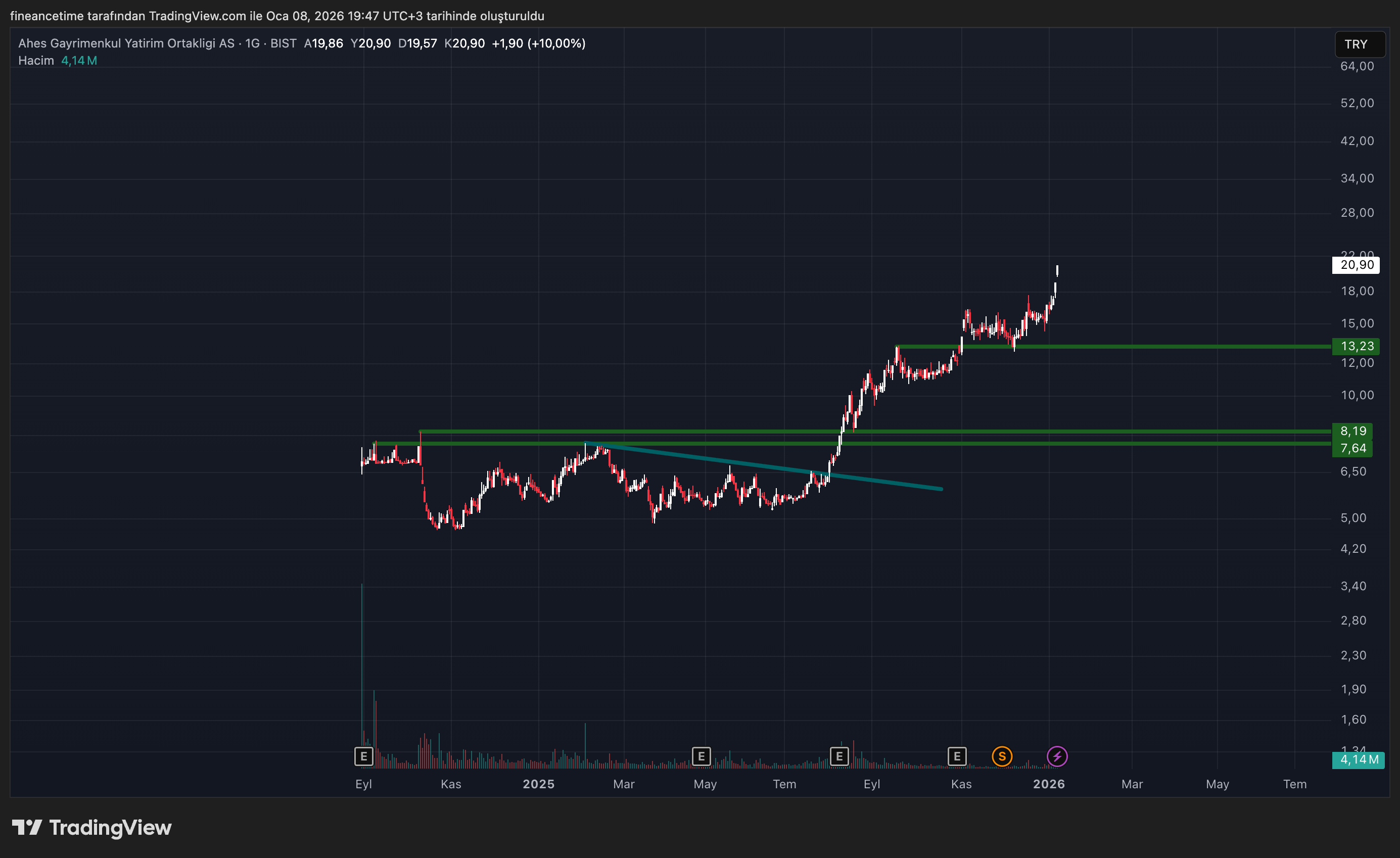
Task: Open the earnings E marker above May 2025
Action: (x=701, y=756)
